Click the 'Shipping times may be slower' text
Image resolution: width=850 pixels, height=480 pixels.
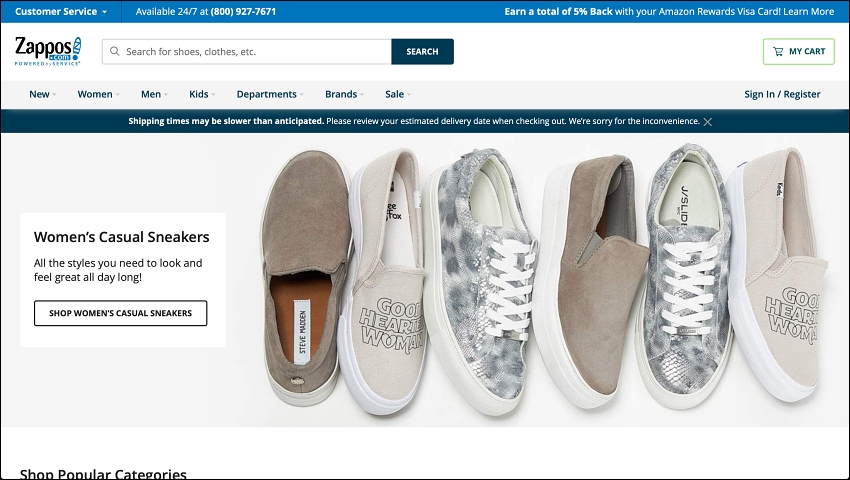pos(226,121)
